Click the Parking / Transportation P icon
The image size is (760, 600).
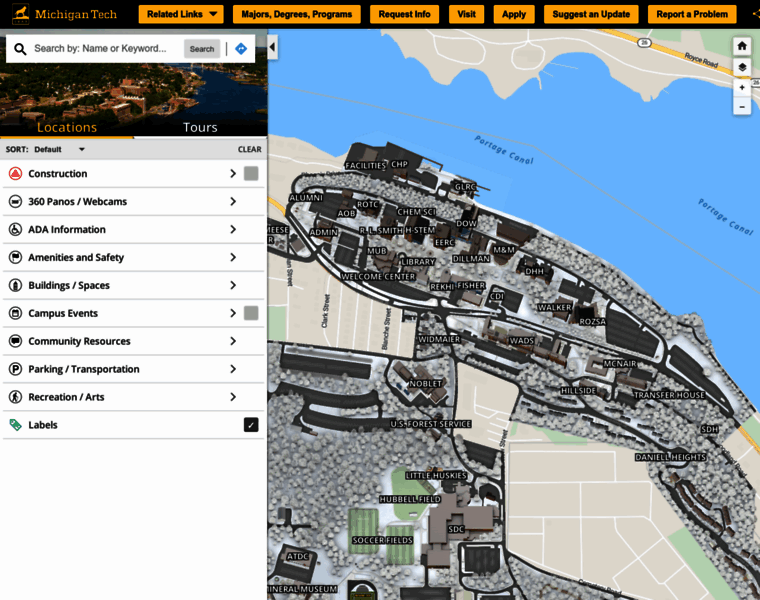pos(16,369)
